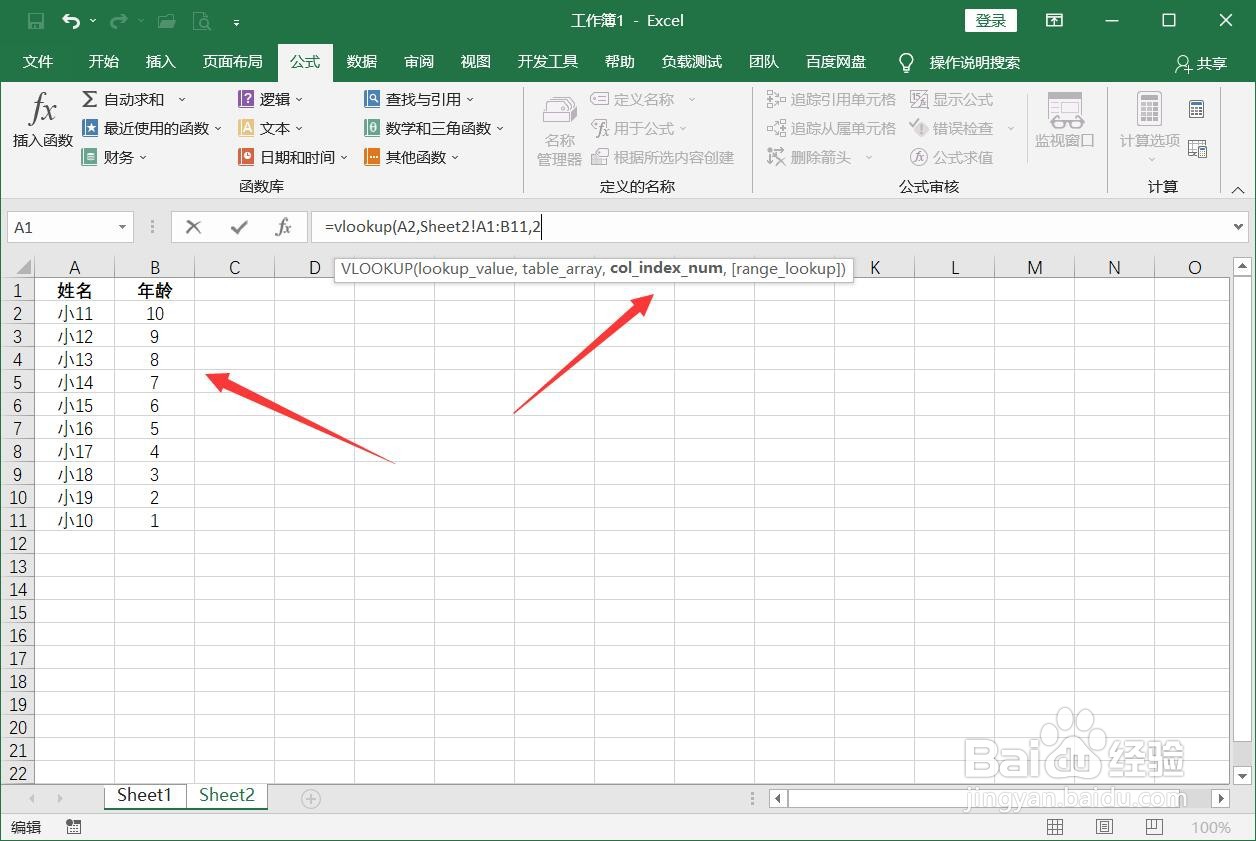Click Create from Selection (根据所选内容创建)

[665, 157]
